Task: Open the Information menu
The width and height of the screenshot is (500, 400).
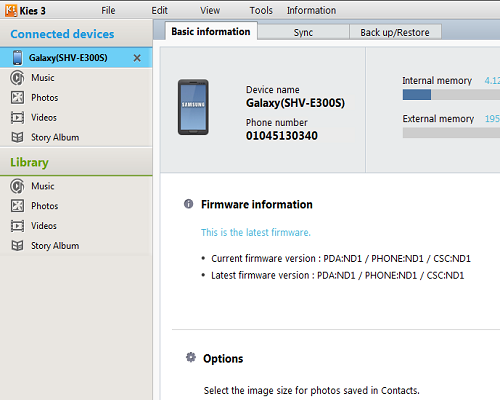Action: [x=311, y=11]
